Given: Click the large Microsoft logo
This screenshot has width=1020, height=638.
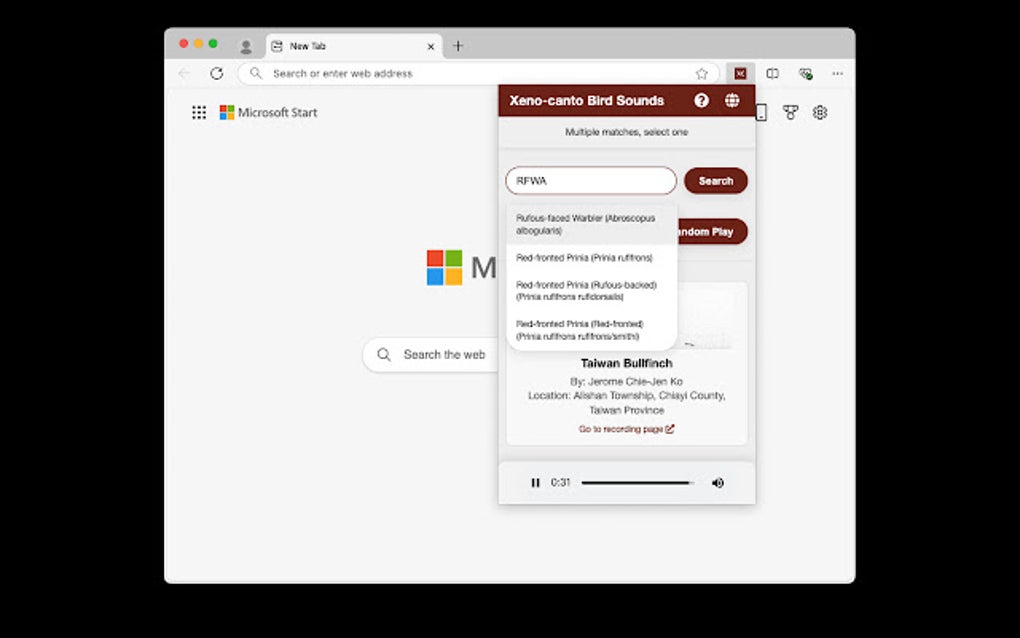Looking at the screenshot, I should pyautogui.click(x=445, y=267).
